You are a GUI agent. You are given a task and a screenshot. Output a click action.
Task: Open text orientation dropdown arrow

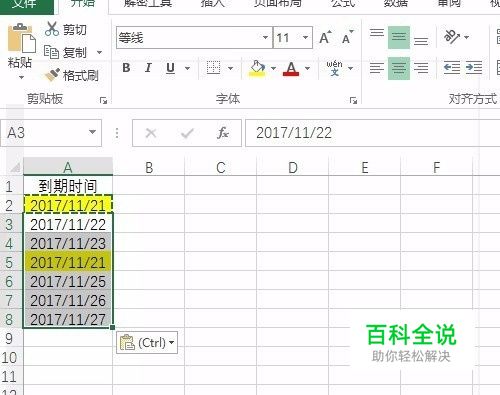coord(467,37)
